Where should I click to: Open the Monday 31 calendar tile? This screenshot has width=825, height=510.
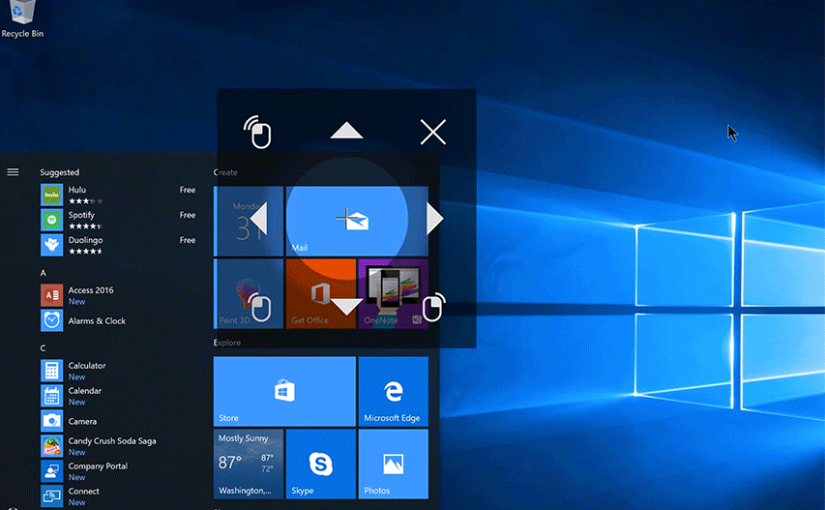(248, 221)
